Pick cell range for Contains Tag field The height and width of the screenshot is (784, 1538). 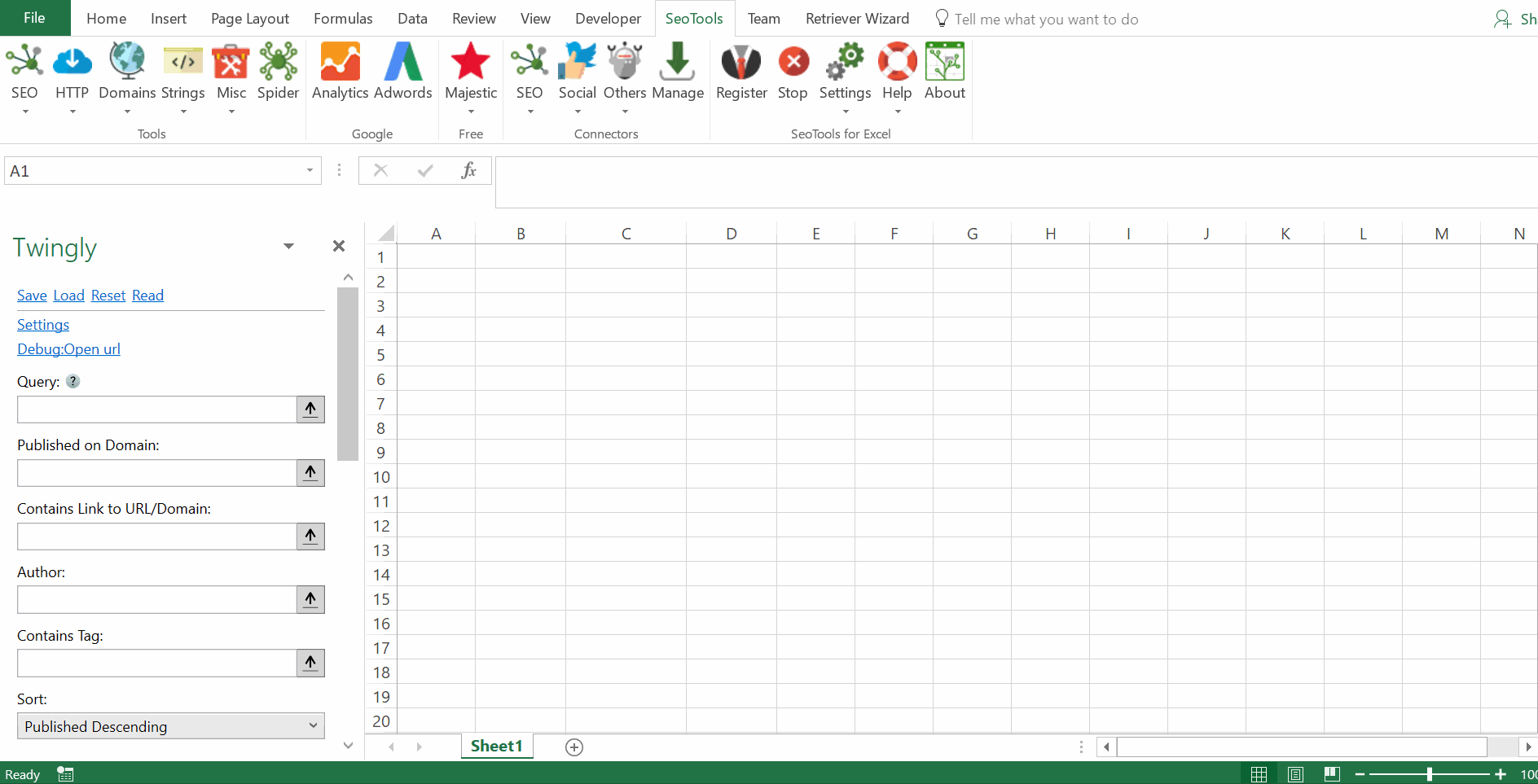pos(310,663)
